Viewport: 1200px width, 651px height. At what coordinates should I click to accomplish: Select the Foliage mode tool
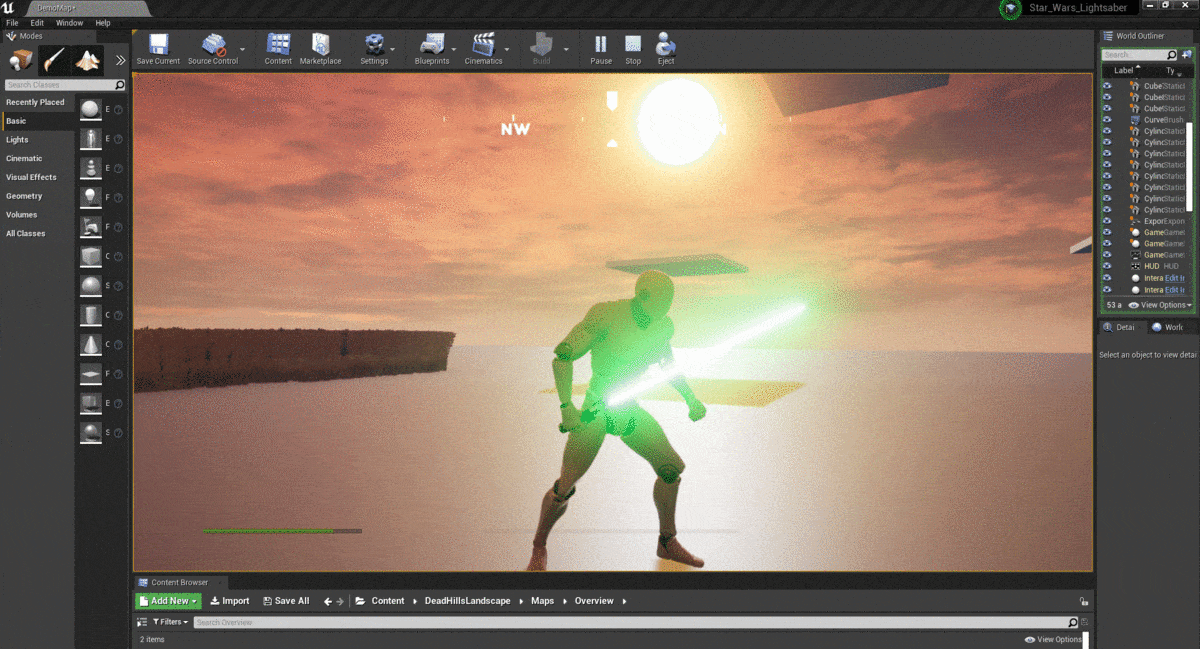point(86,60)
